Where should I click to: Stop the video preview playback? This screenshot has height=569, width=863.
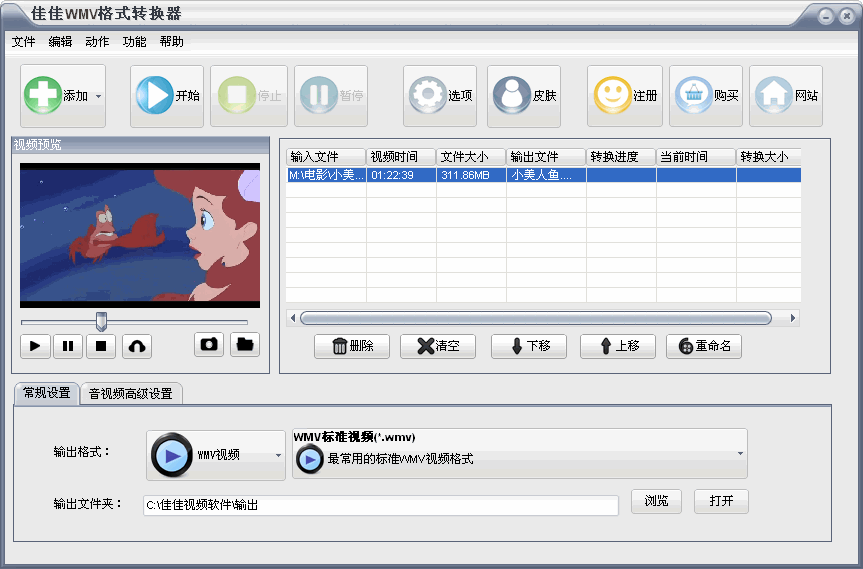[101, 346]
